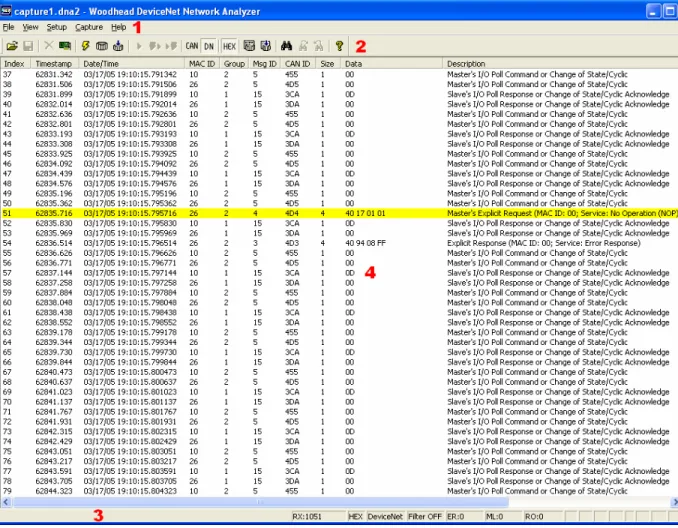Image resolution: width=678 pixels, height=528 pixels.
Task: Click the MAC ID column header
Action: 202,64
